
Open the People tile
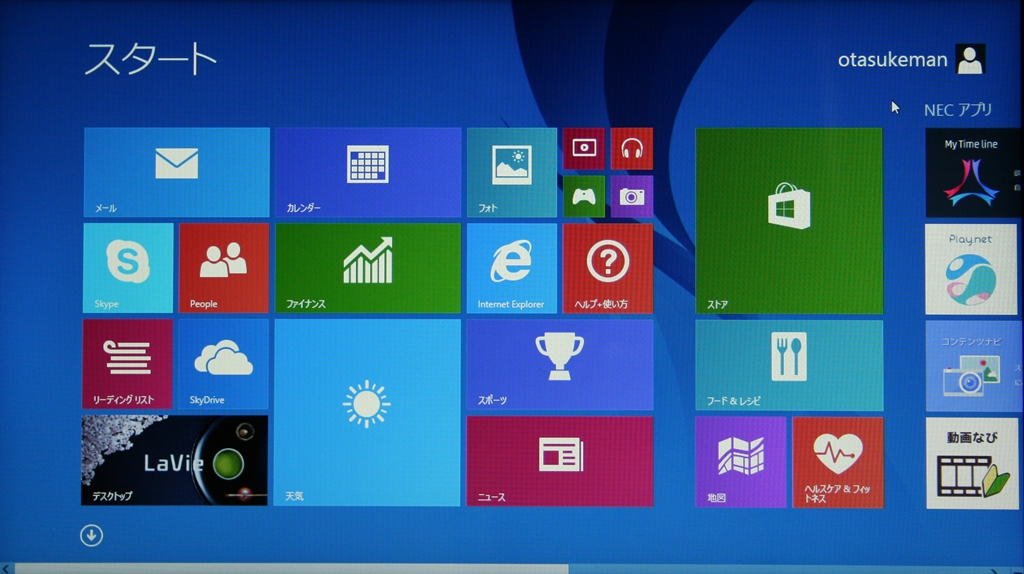pos(224,268)
